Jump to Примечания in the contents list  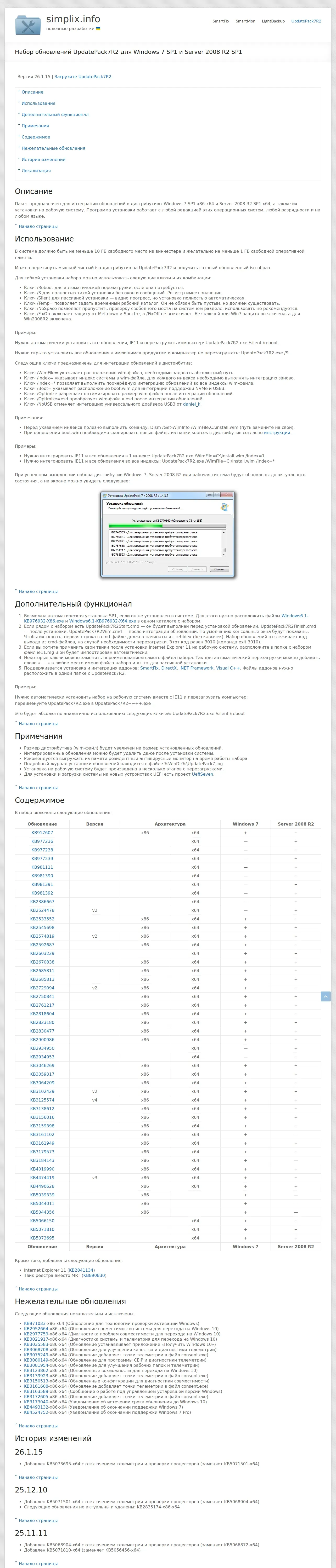pyautogui.click(x=35, y=126)
